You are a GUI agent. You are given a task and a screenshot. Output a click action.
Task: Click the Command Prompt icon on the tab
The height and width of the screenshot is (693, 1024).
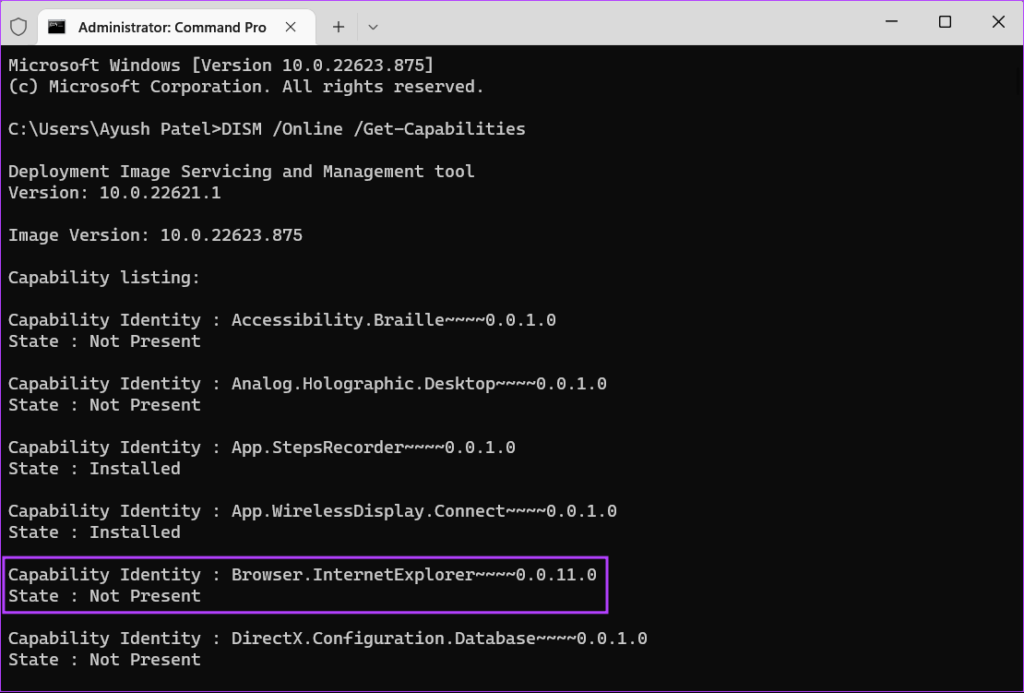click(57, 27)
